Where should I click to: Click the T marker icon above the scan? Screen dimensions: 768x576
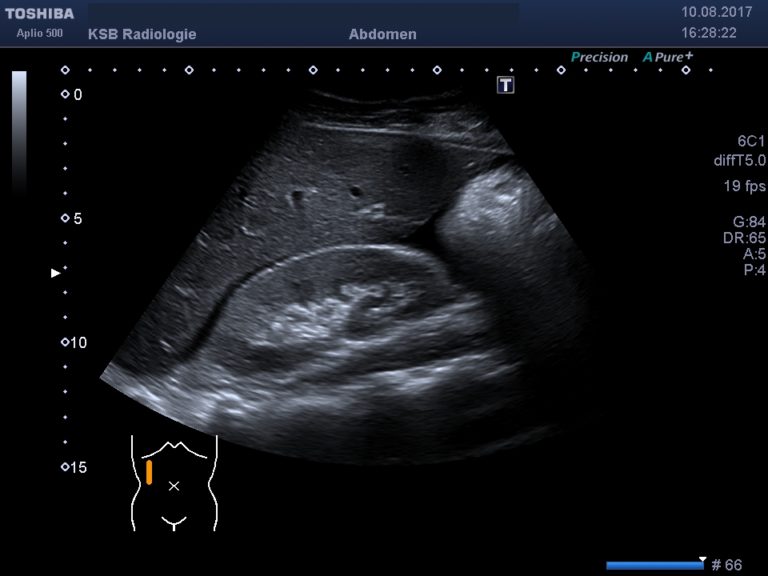coord(506,85)
